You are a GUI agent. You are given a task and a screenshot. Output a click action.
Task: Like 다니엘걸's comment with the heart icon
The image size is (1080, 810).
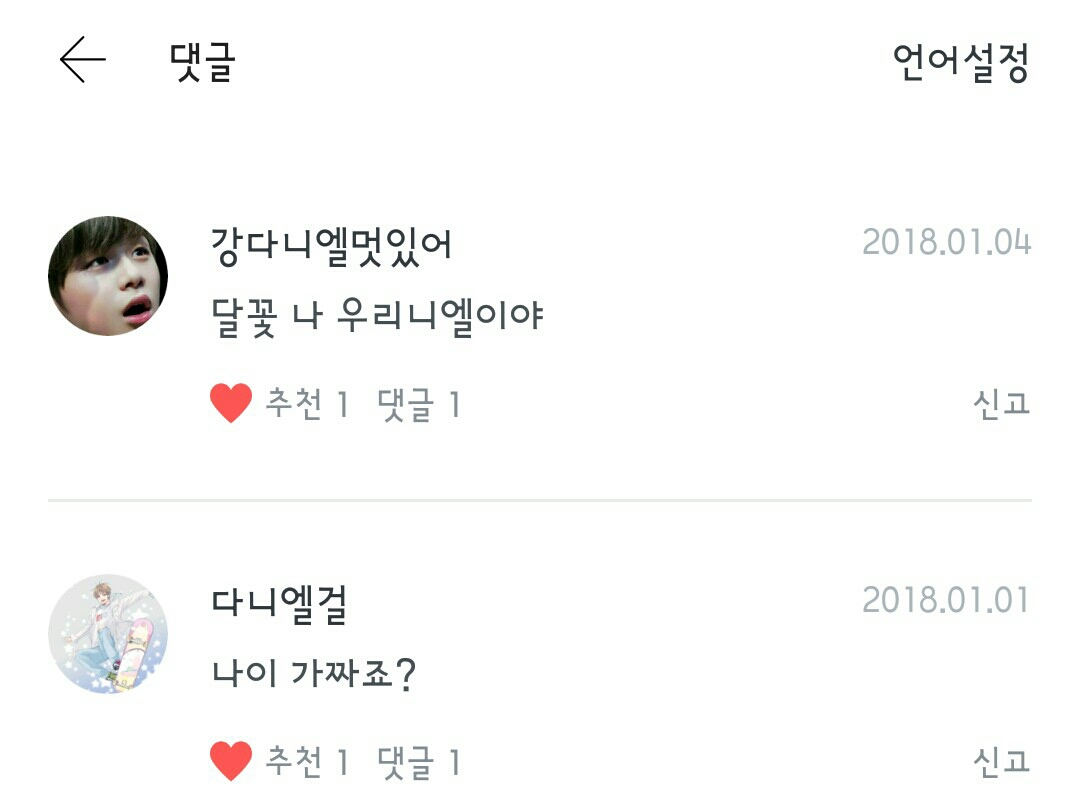coord(231,763)
